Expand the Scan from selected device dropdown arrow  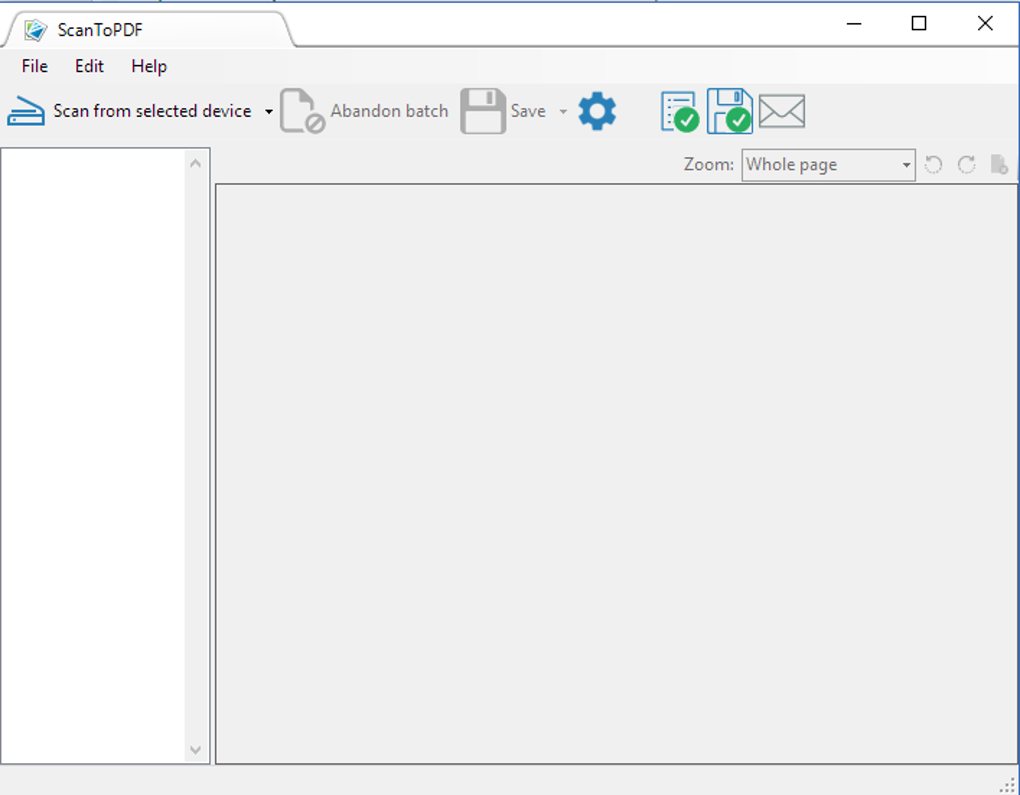(269, 112)
